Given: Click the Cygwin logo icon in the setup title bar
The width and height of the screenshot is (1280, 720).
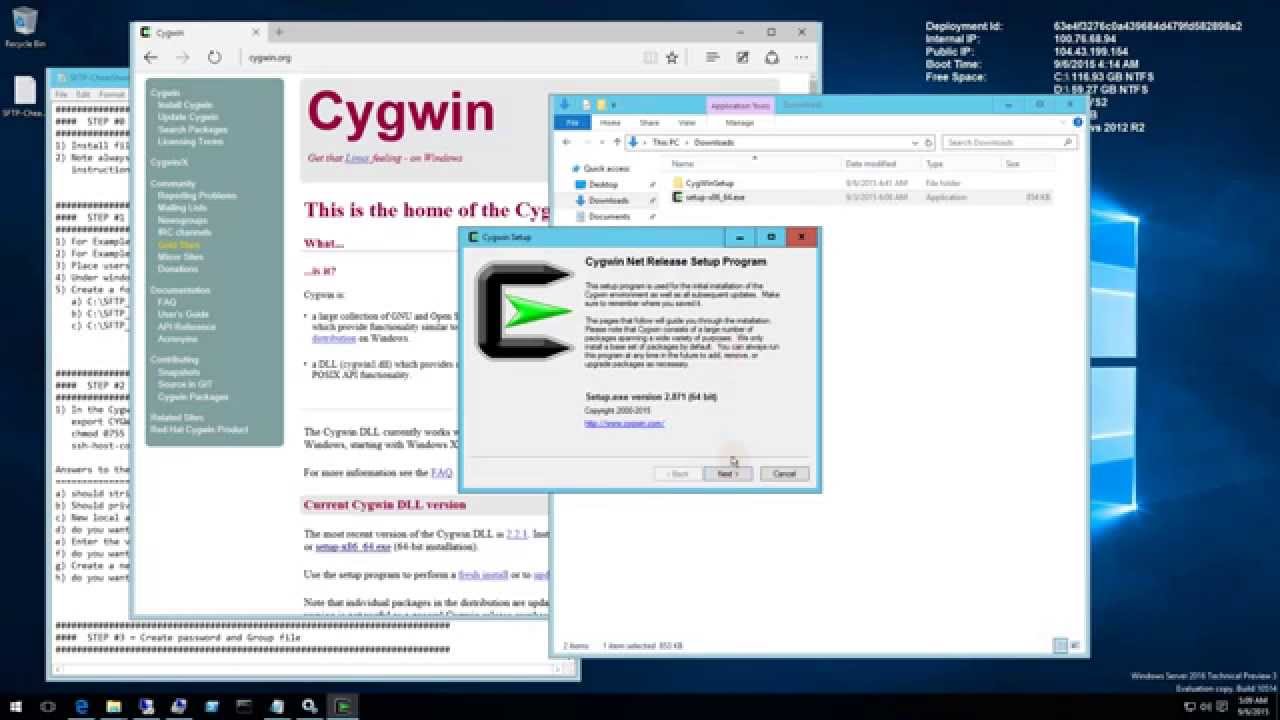Looking at the screenshot, I should tap(473, 238).
